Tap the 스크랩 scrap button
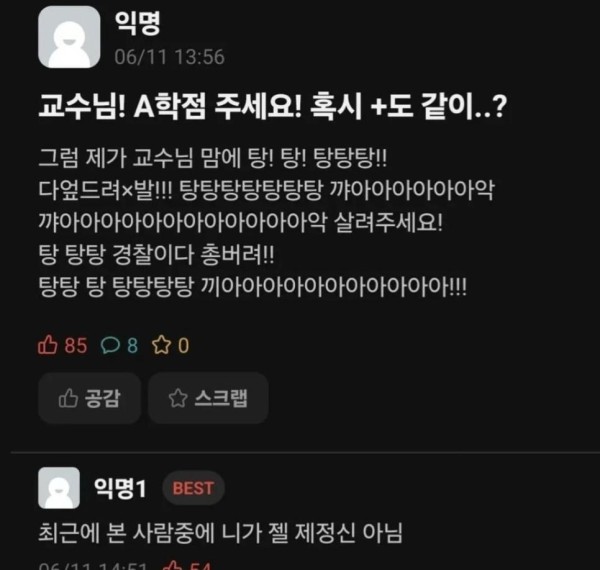This screenshot has height=570, width=600. click(x=208, y=398)
